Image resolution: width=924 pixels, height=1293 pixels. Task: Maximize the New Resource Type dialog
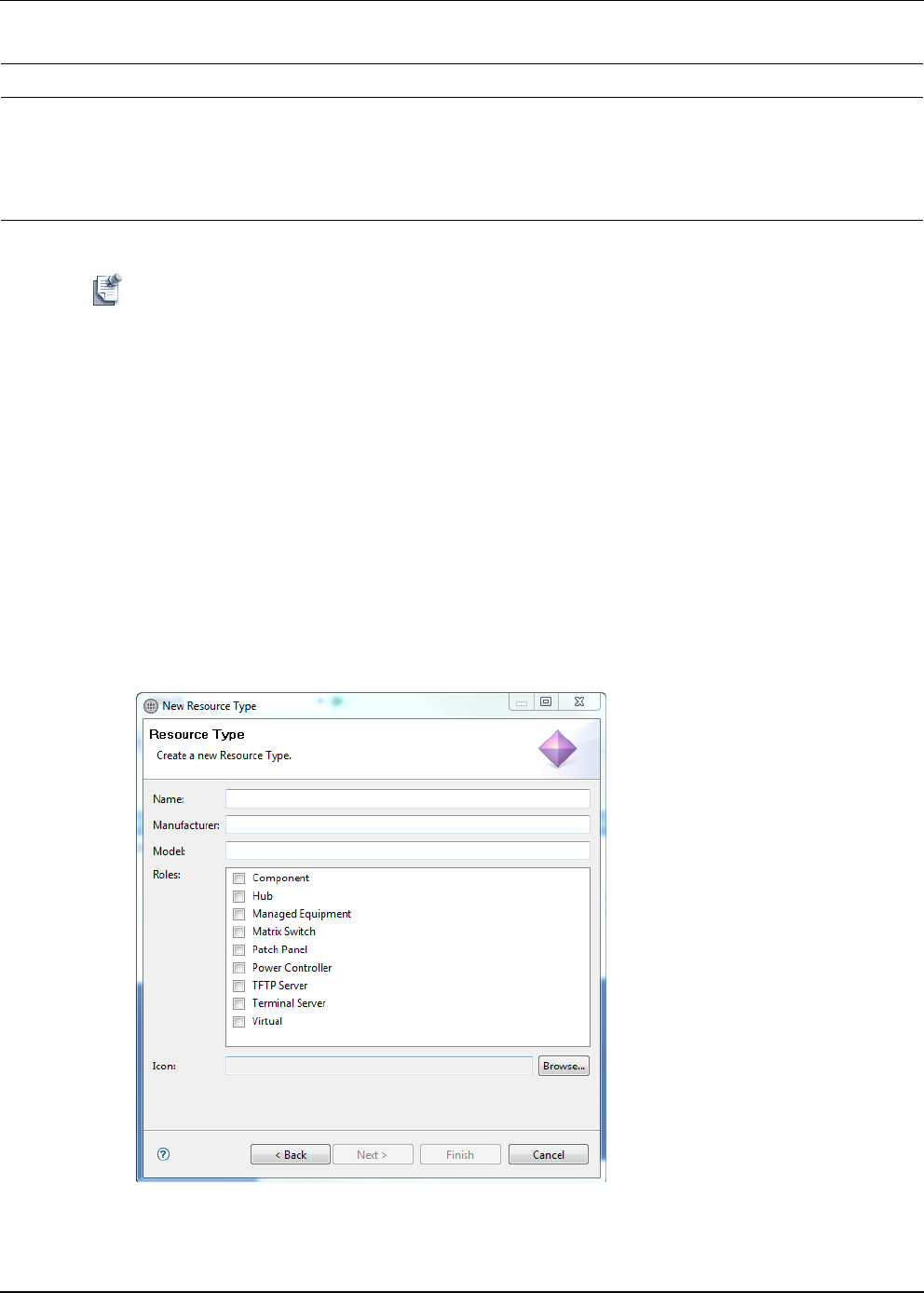coord(546,702)
